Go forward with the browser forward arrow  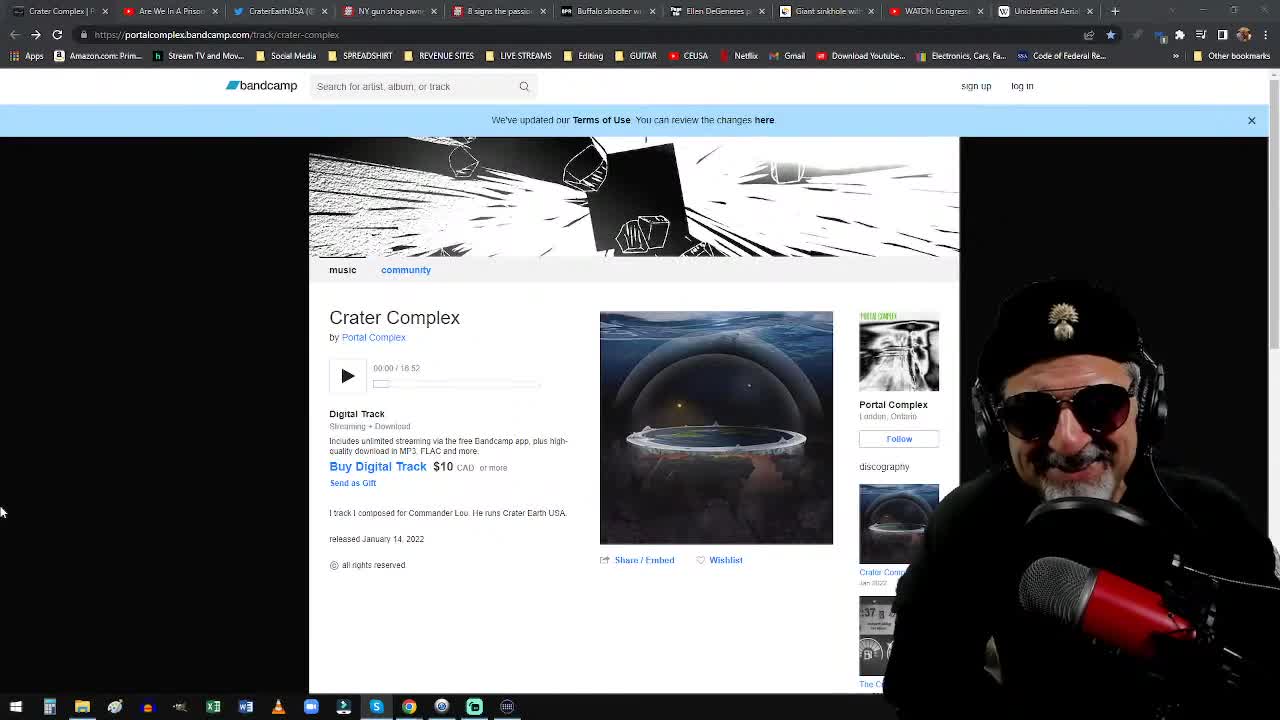point(36,35)
